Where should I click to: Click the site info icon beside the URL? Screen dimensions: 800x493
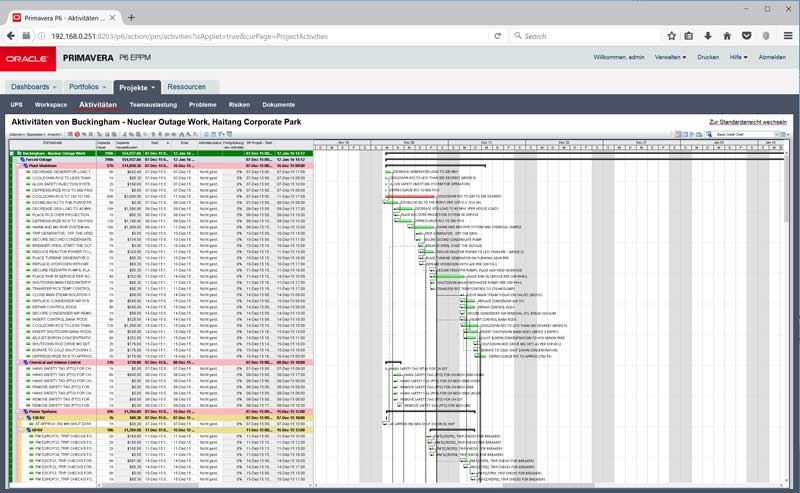pos(42,36)
